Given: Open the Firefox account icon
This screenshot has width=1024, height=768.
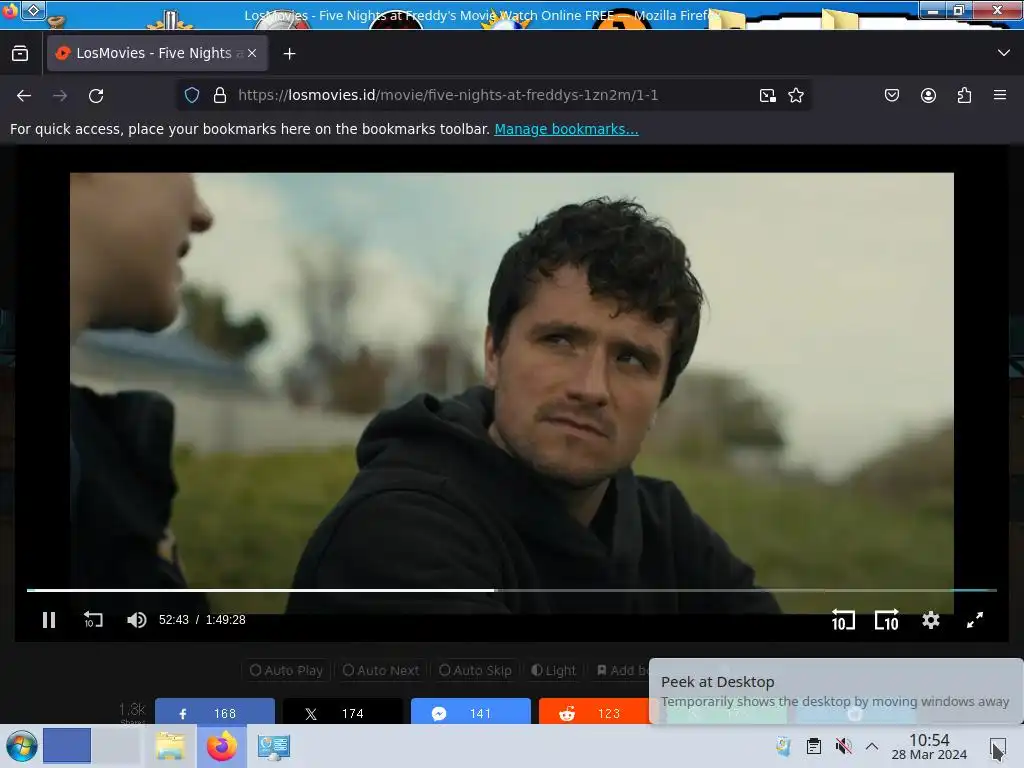Looking at the screenshot, I should pyautogui.click(x=928, y=95).
